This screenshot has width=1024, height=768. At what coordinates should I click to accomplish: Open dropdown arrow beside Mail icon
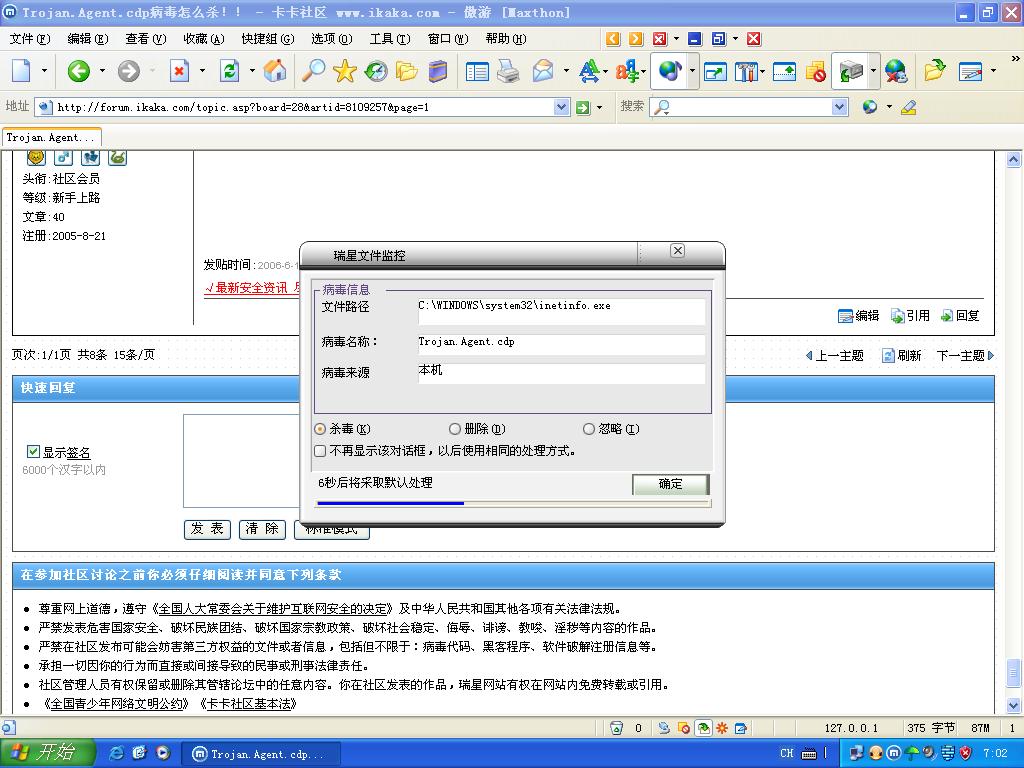[x=566, y=71]
